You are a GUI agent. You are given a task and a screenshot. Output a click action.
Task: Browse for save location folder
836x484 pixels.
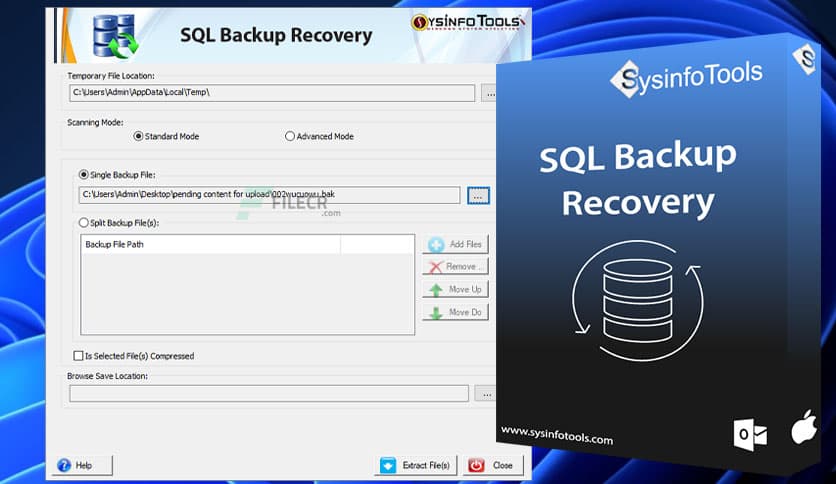[486, 394]
